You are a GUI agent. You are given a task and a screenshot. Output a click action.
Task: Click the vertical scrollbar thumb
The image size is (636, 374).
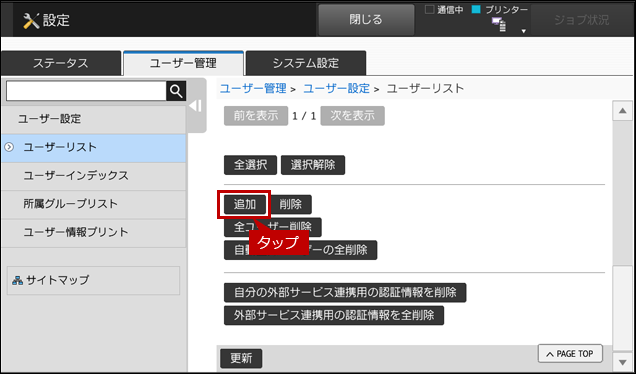(x=623, y=308)
